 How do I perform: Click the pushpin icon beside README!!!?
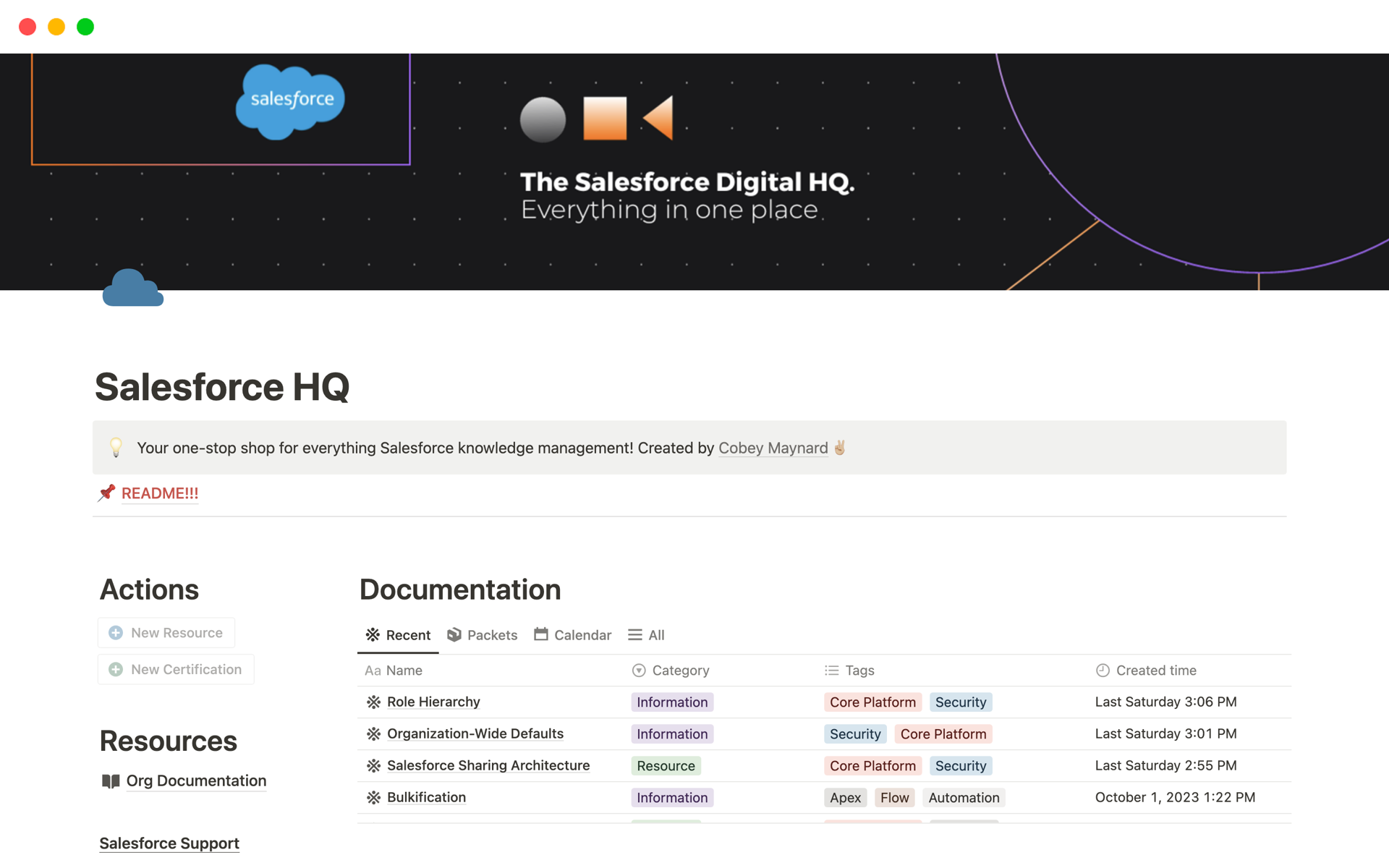[107, 493]
